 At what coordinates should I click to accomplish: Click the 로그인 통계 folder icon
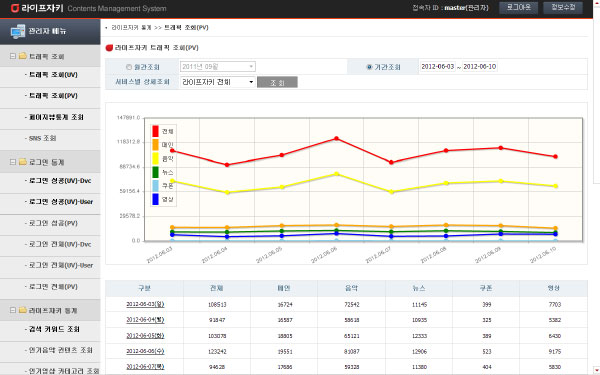pyautogui.click(x=23, y=162)
